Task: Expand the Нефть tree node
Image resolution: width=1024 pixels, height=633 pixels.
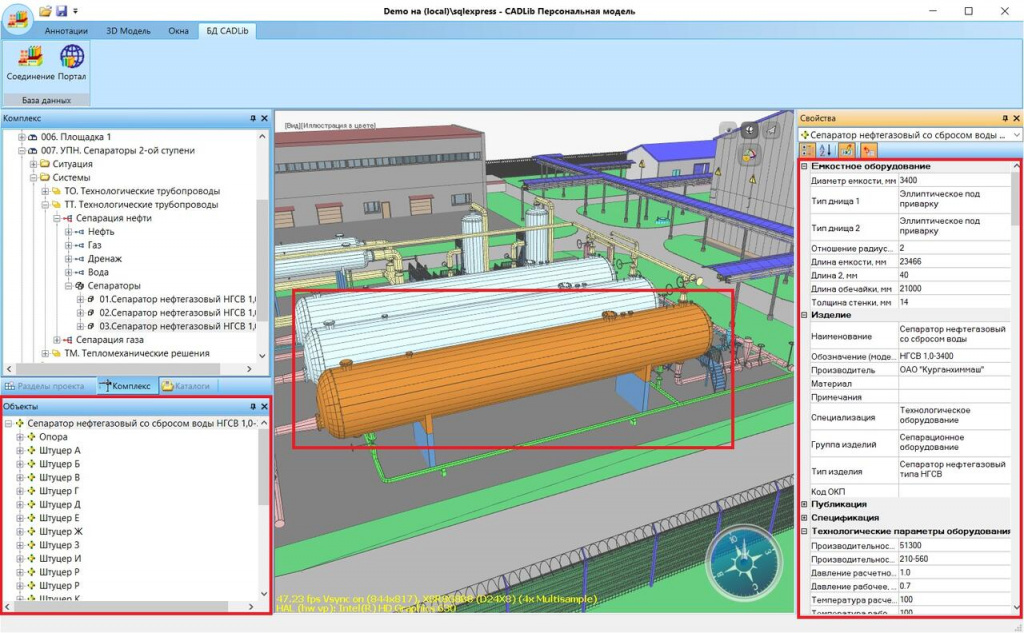Action: point(69,232)
